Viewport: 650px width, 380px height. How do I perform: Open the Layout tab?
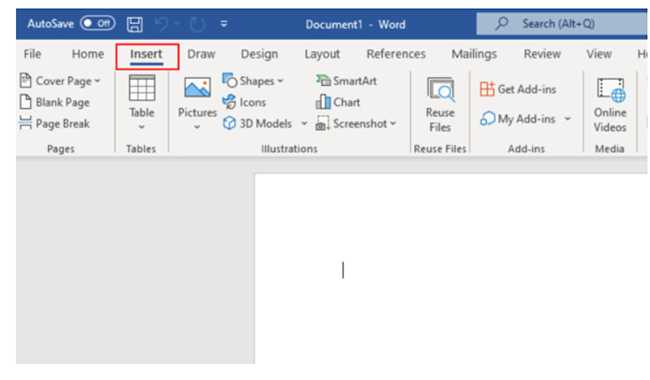[322, 54]
